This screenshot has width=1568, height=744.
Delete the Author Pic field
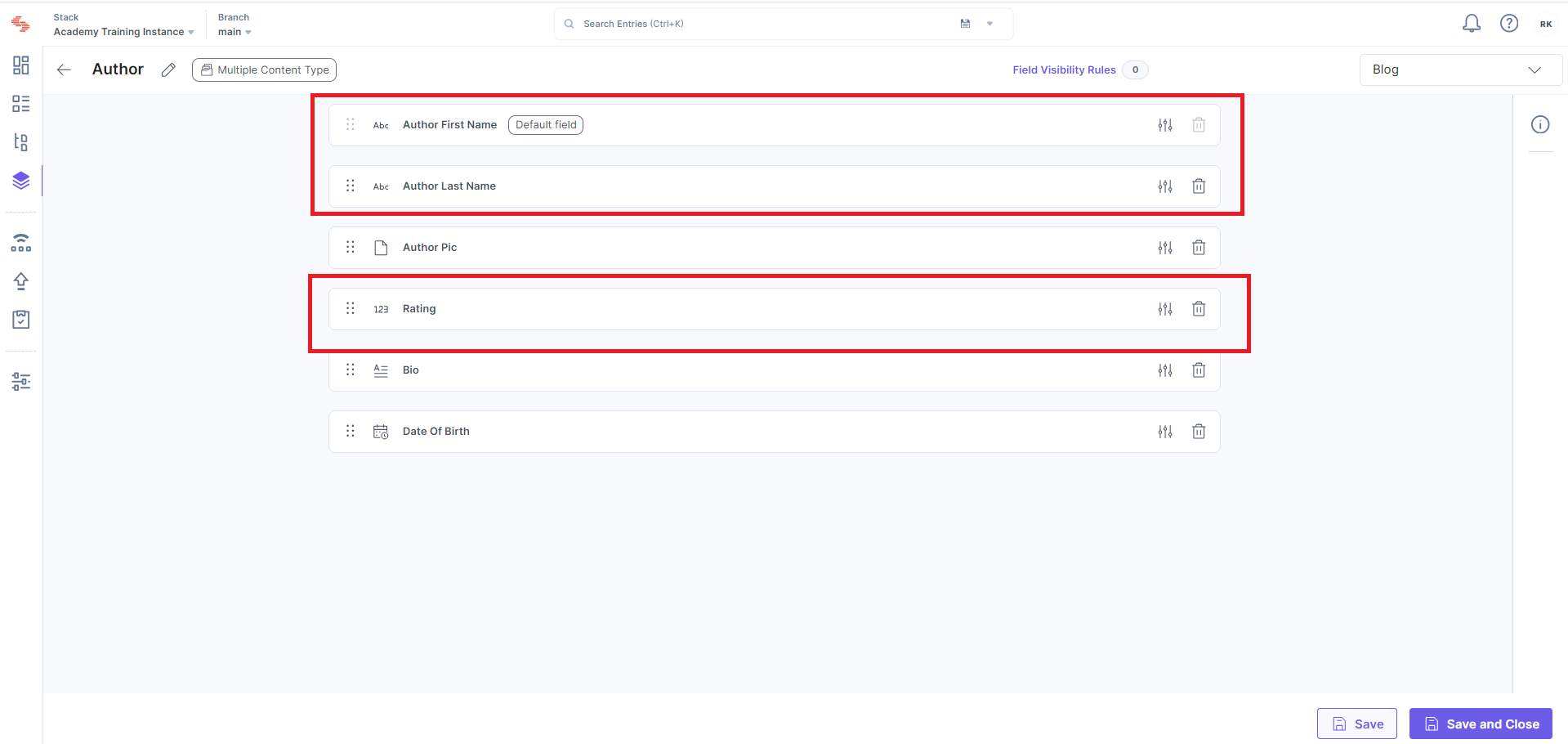(x=1199, y=248)
